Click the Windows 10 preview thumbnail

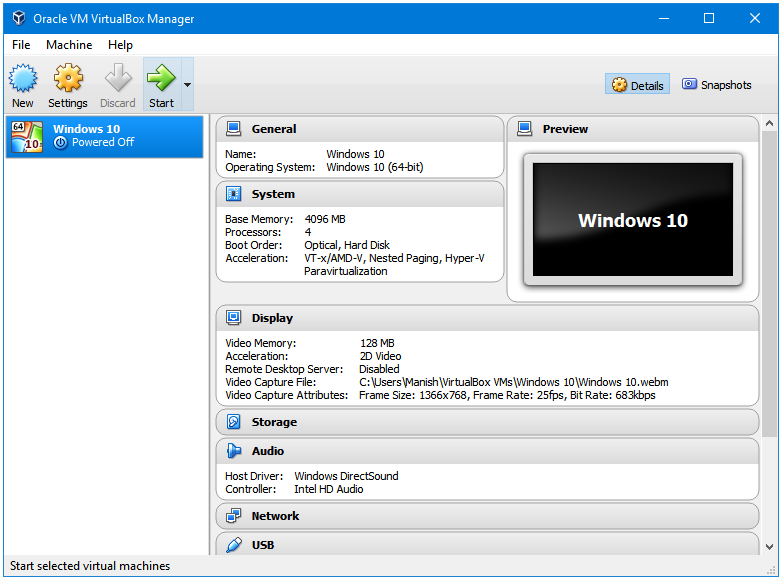click(x=633, y=220)
